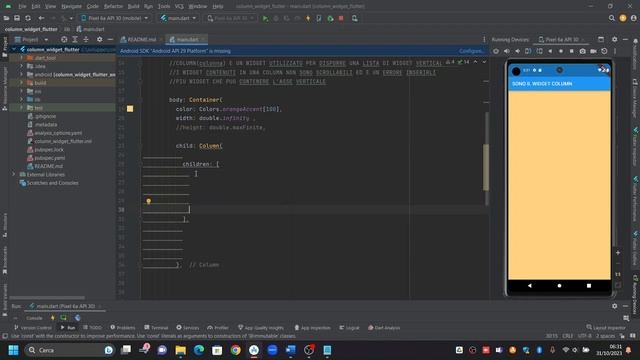Open the Logcat tool window

tap(349, 328)
